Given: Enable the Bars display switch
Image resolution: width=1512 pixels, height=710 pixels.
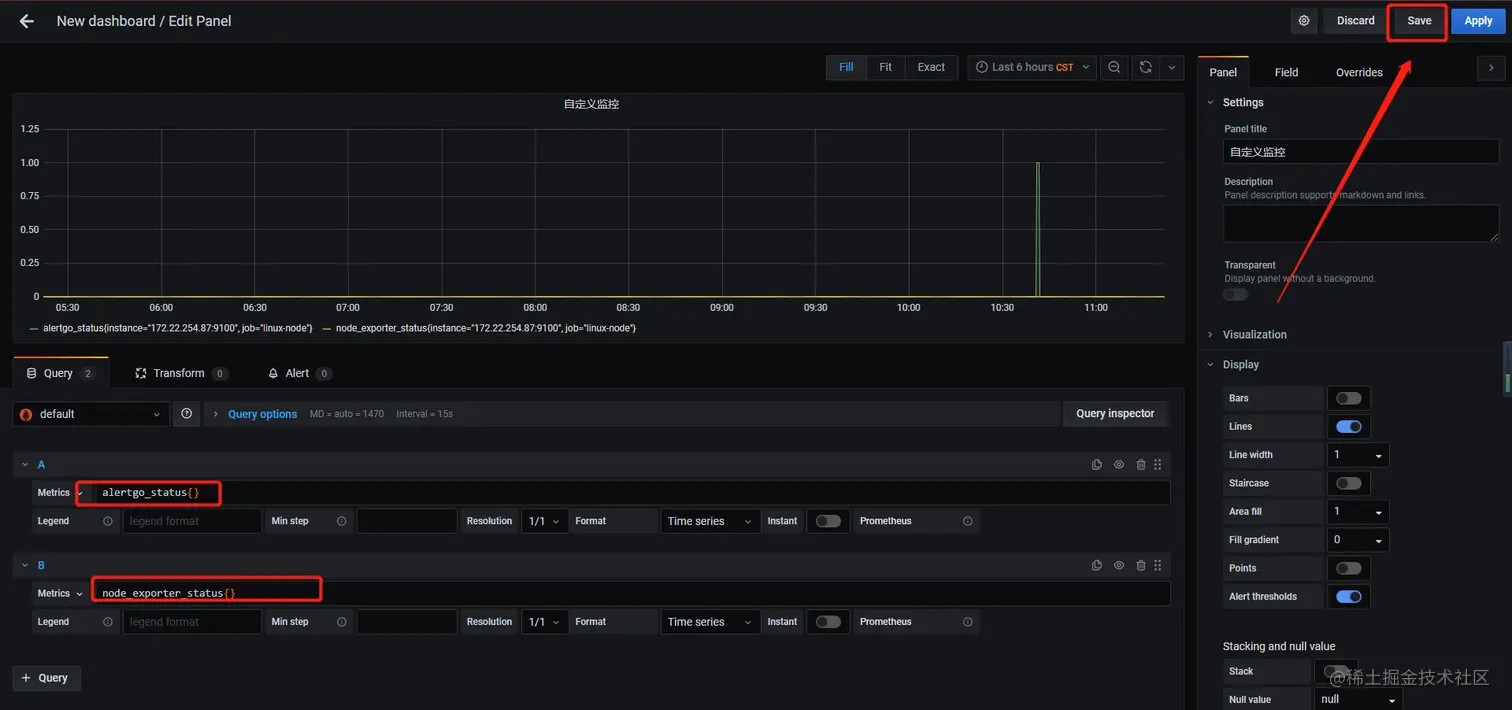Looking at the screenshot, I should click(1349, 398).
